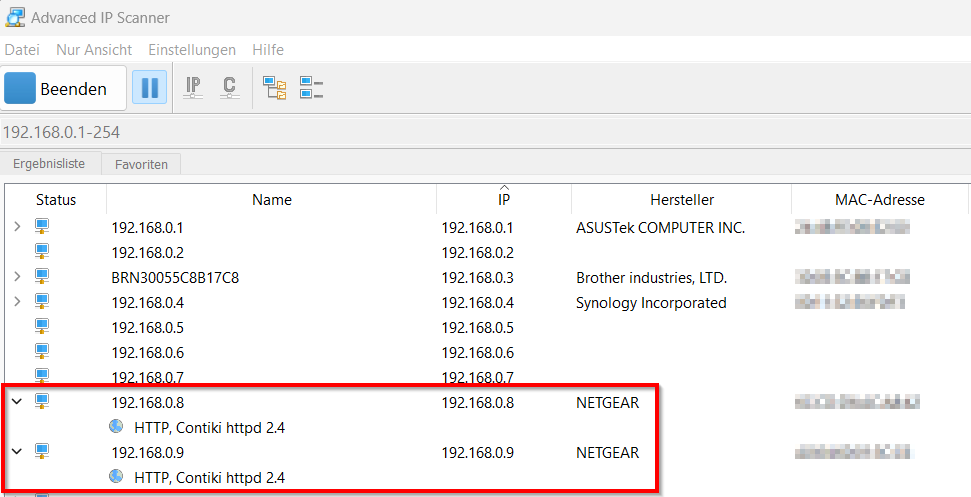971x497 pixels.
Task: Select HTTP, Contiki httpd 2.4 under 192.168.0.8
Action: point(209,427)
